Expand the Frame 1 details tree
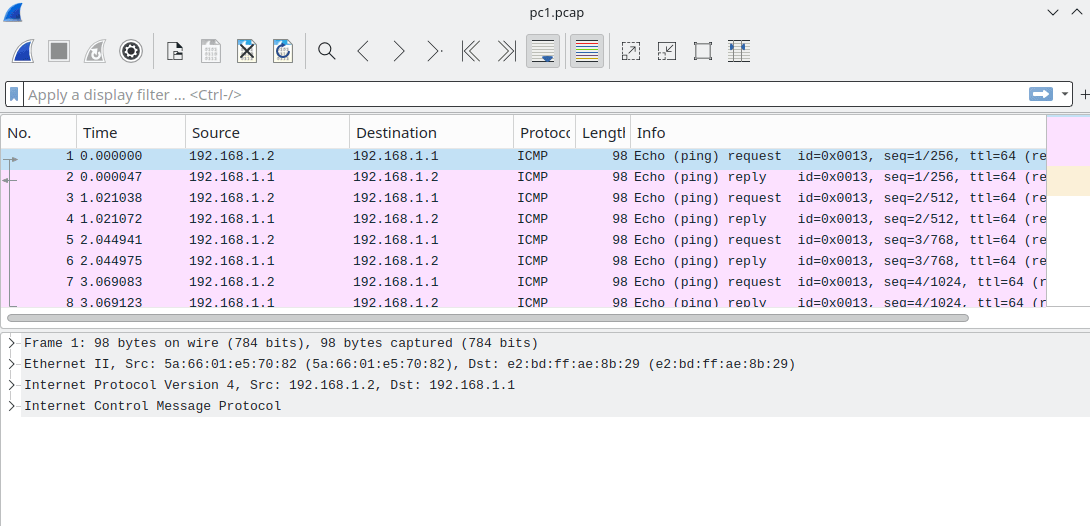This screenshot has height=526, width=1090. [12, 343]
